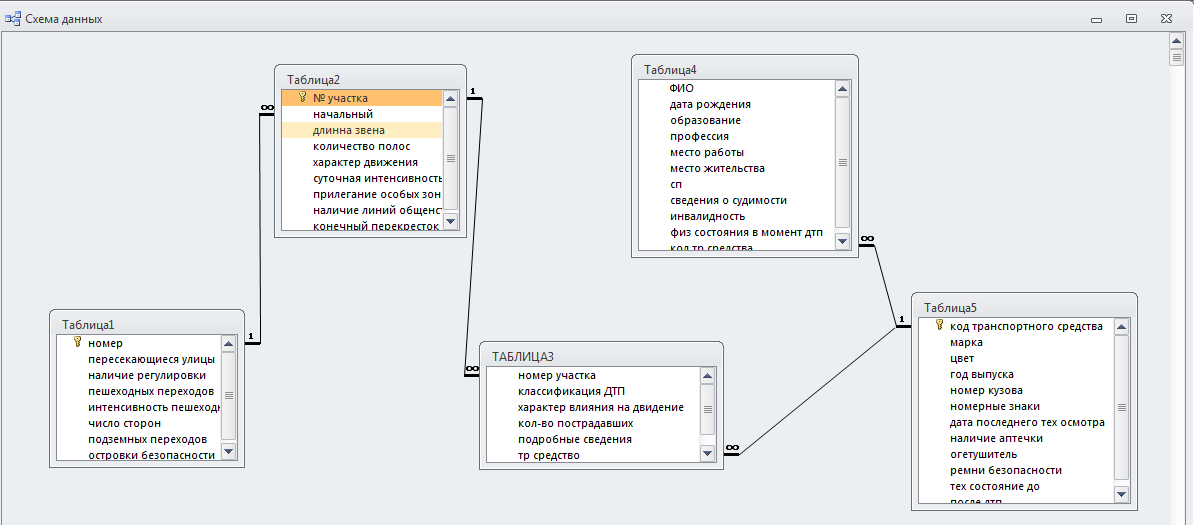The image size is (1194, 525).
Task: Select the field островки безопасности
Action: pyautogui.click(x=139, y=455)
